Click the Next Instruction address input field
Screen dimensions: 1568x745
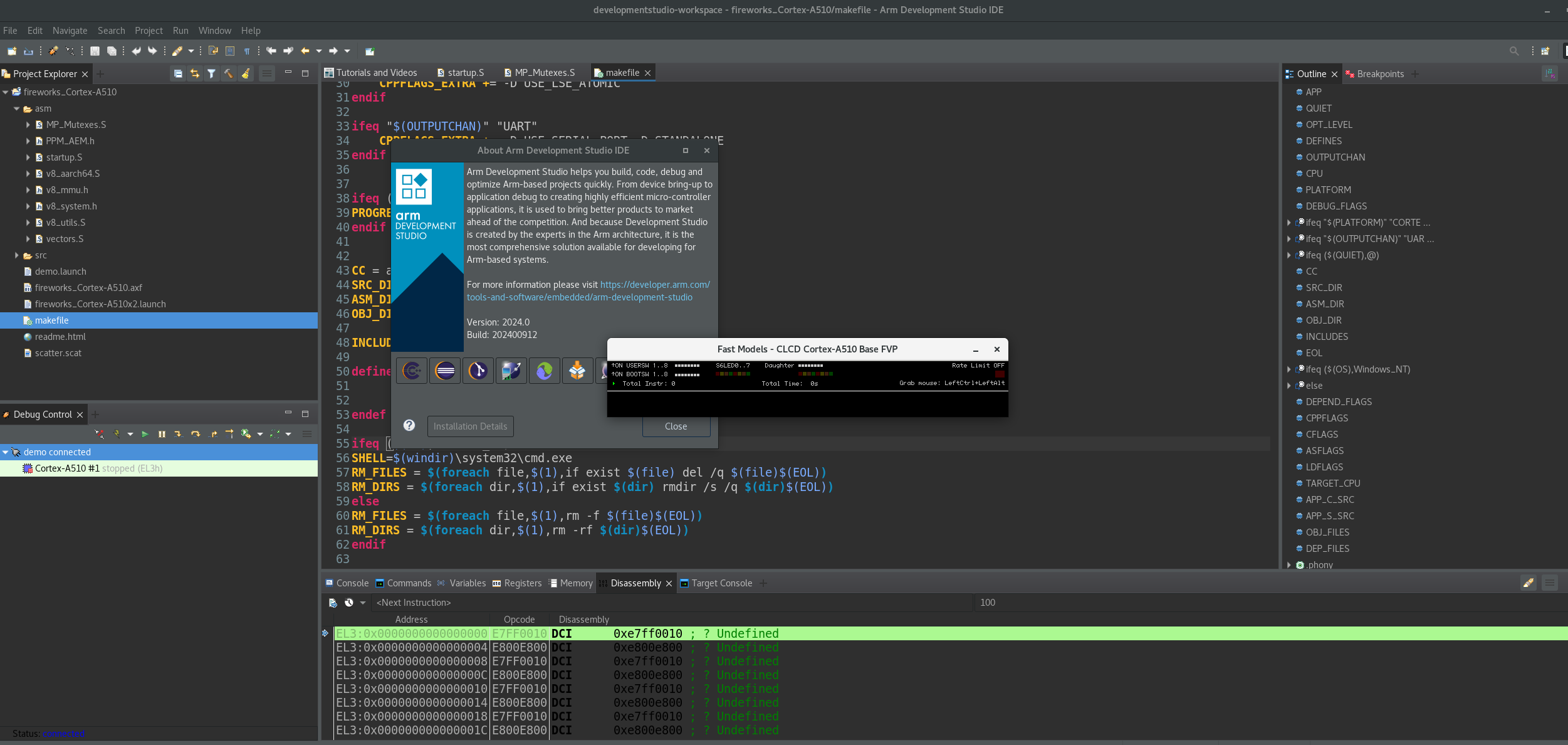pos(673,603)
